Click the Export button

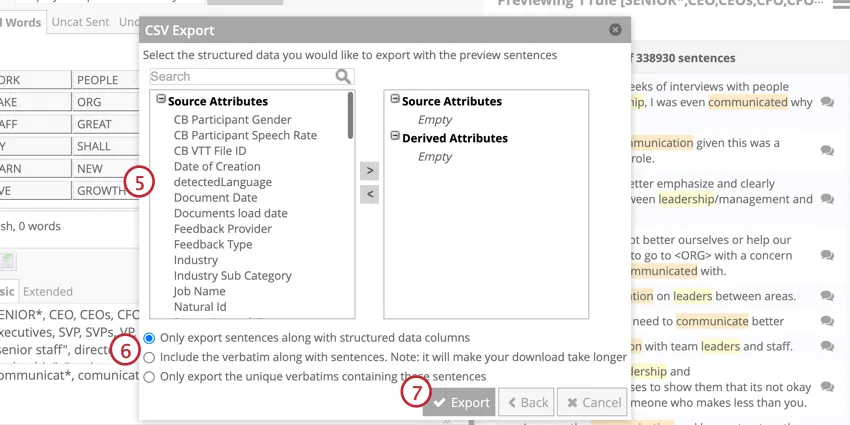point(459,402)
